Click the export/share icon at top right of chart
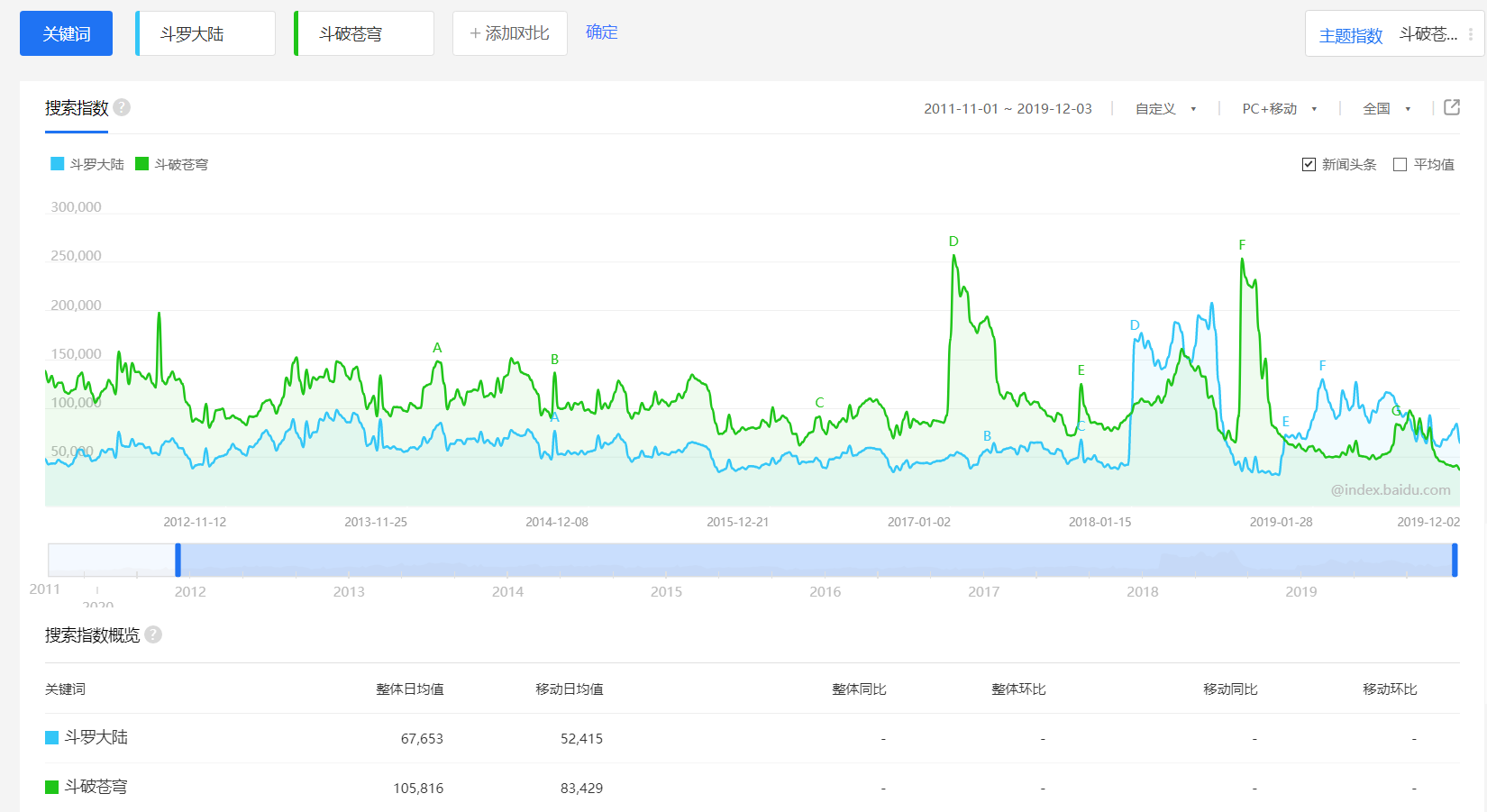This screenshot has width=1487, height=812. coord(1451,107)
